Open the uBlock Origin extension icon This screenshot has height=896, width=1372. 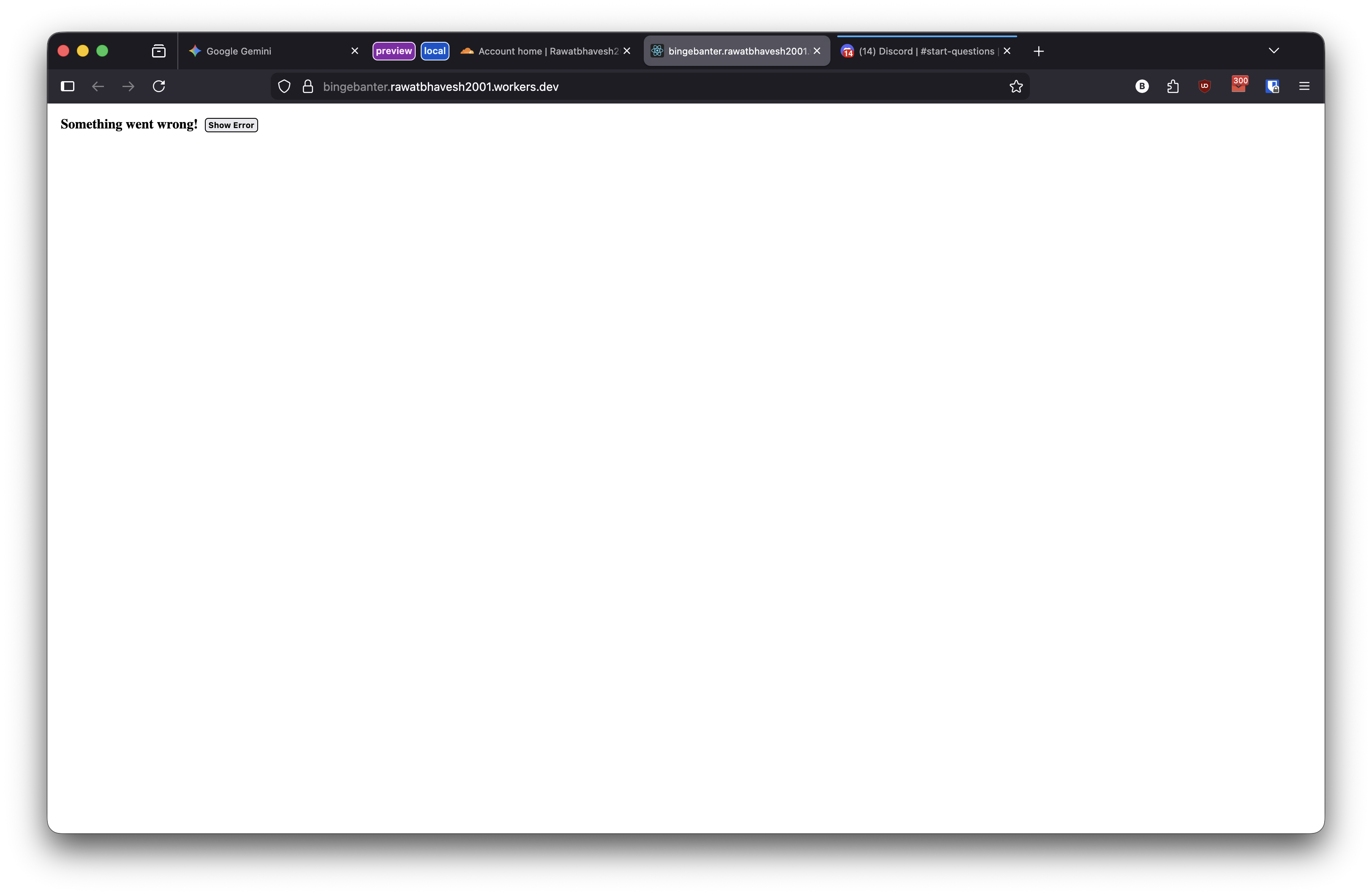(x=1204, y=87)
